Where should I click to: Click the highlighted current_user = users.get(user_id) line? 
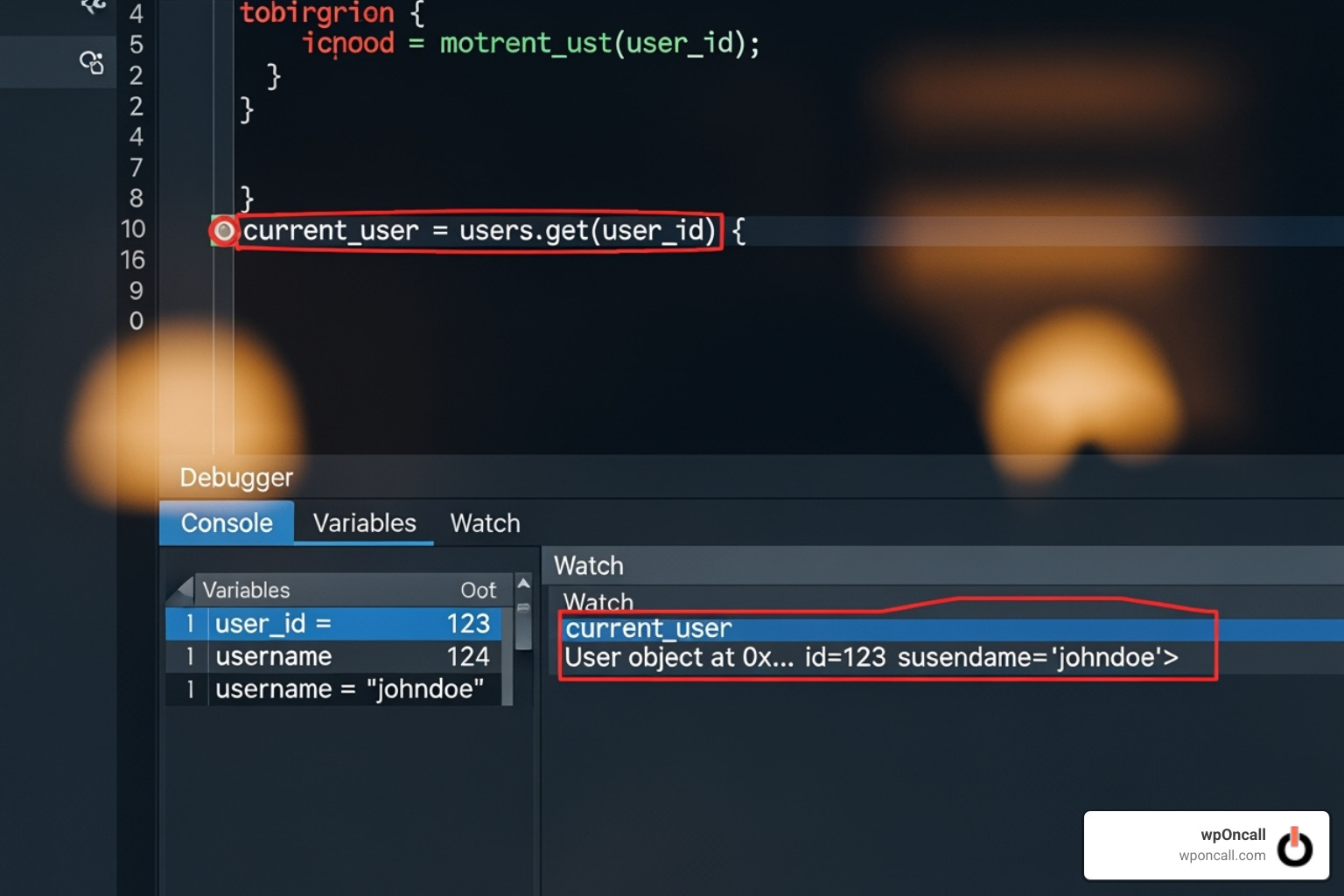[x=479, y=231]
